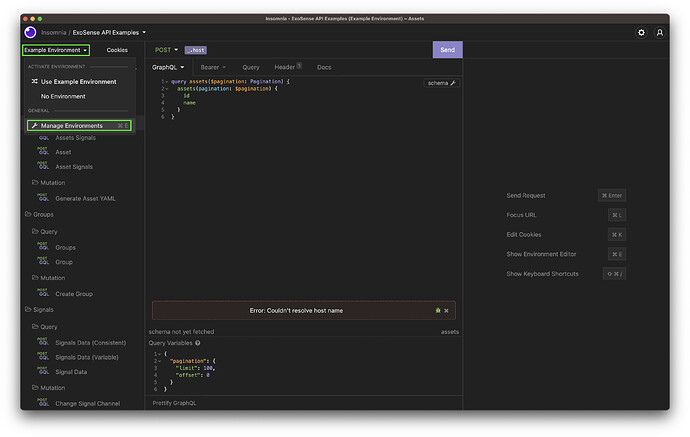Click inside the GraphQL query editor
Viewport: 690px width, 437px height.
tap(304, 189)
